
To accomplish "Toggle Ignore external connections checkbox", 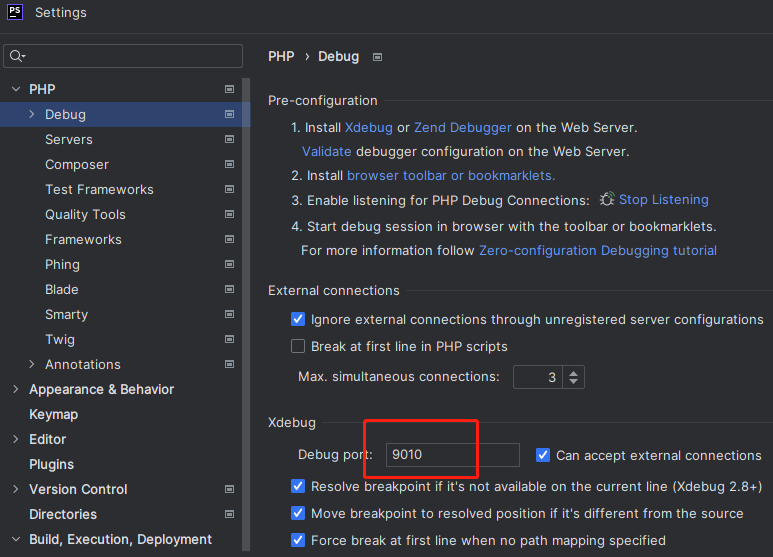I will (x=298, y=319).
